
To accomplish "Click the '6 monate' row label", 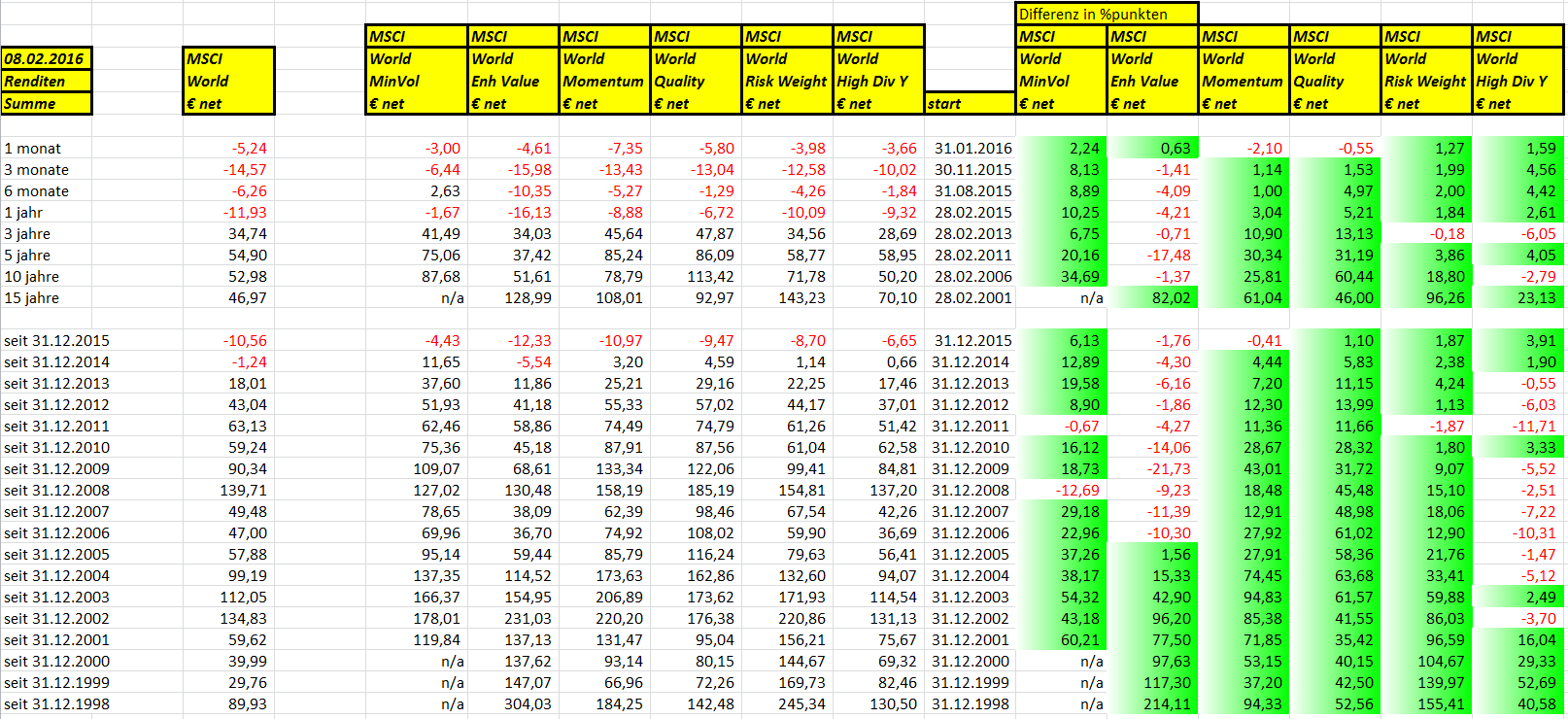I will (37, 191).
